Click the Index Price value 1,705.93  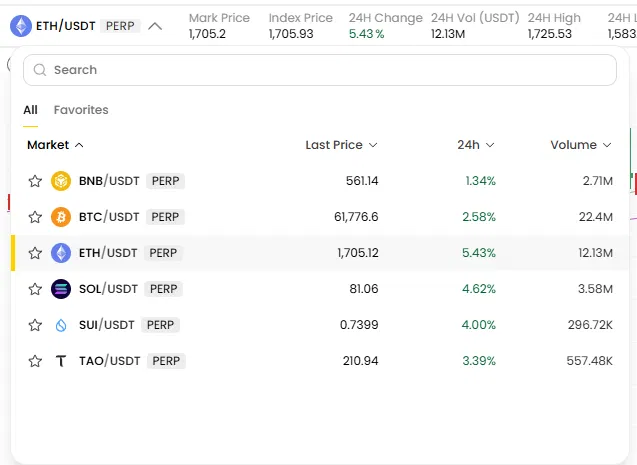point(291,34)
